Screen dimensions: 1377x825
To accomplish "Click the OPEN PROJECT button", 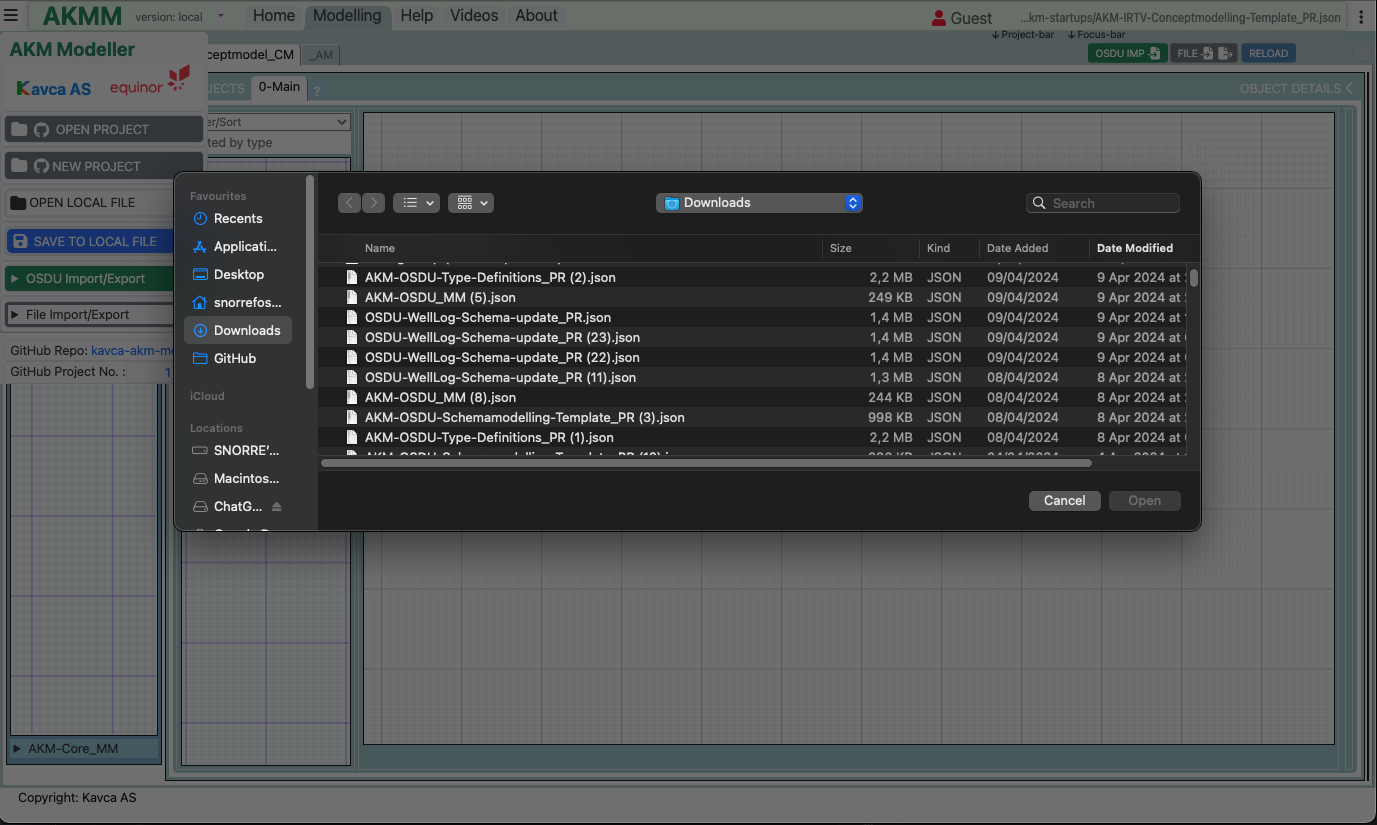I will coord(104,129).
